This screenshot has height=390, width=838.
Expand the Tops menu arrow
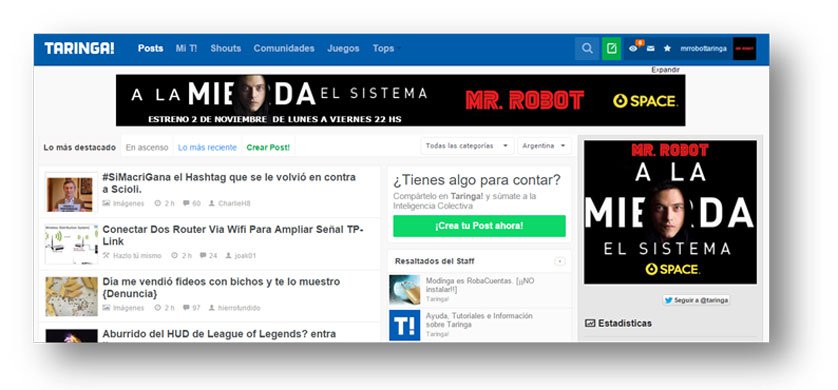tap(399, 49)
